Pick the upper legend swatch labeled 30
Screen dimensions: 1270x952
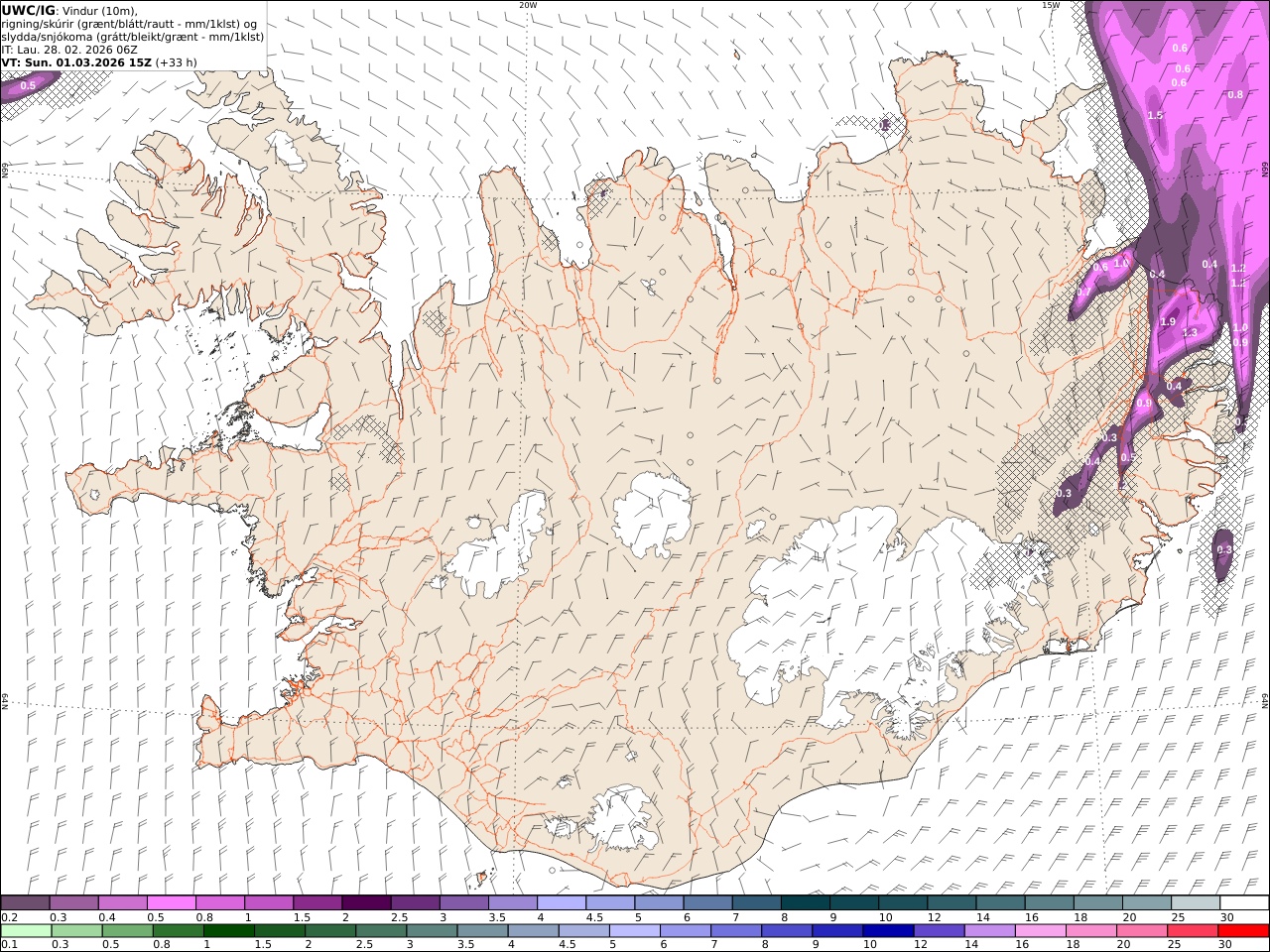(x=1244, y=903)
